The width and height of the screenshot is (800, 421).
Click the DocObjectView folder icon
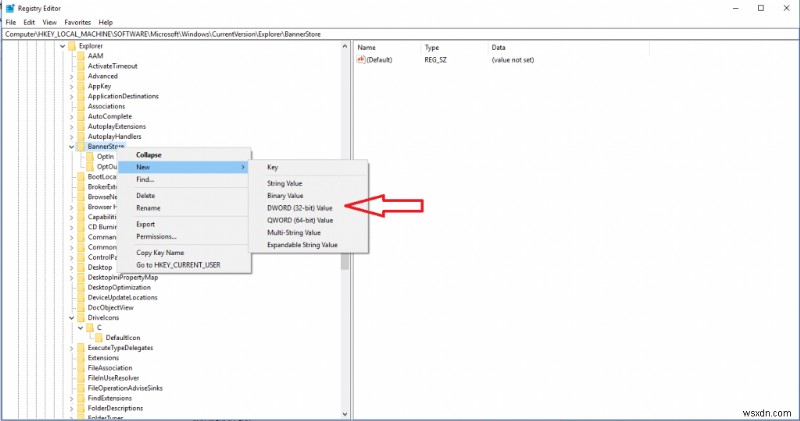81,308
